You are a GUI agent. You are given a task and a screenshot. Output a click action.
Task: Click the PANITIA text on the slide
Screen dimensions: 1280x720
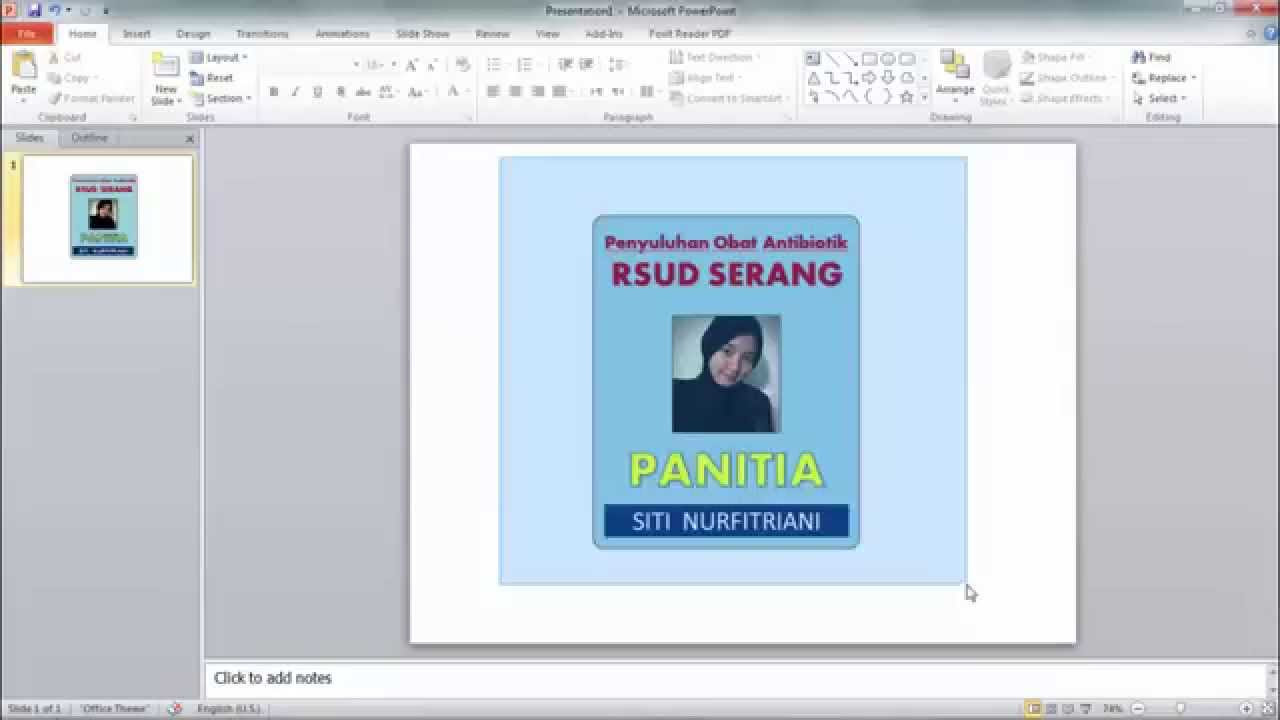(x=726, y=470)
